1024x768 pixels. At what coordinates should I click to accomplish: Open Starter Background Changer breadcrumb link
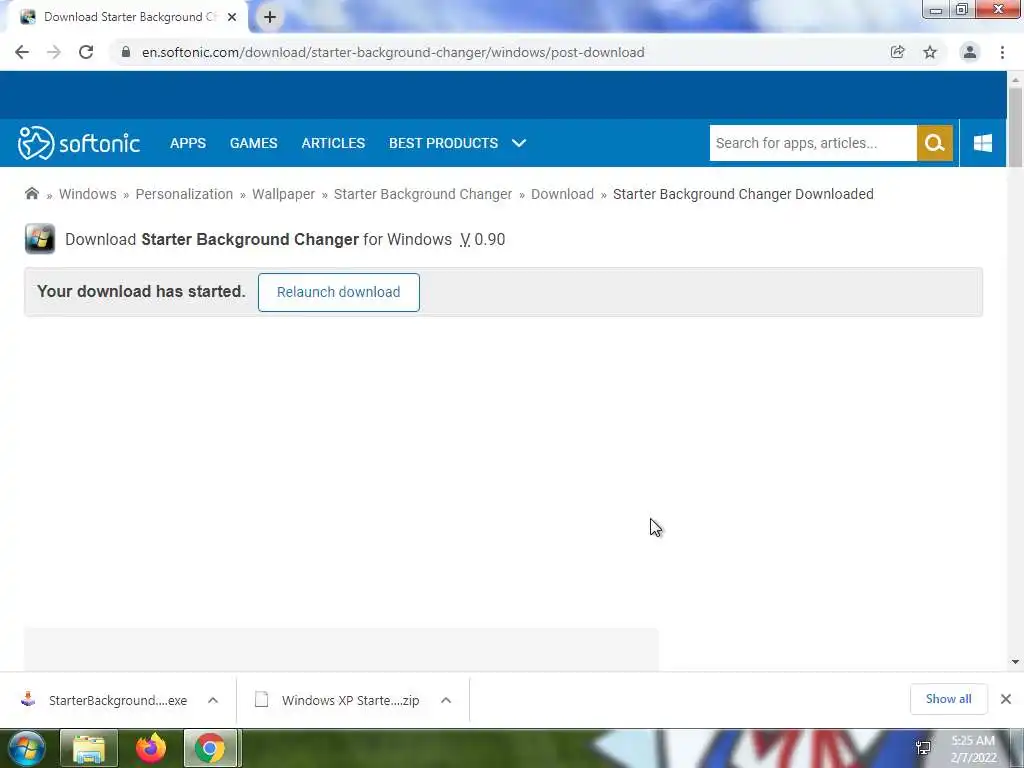[423, 194]
